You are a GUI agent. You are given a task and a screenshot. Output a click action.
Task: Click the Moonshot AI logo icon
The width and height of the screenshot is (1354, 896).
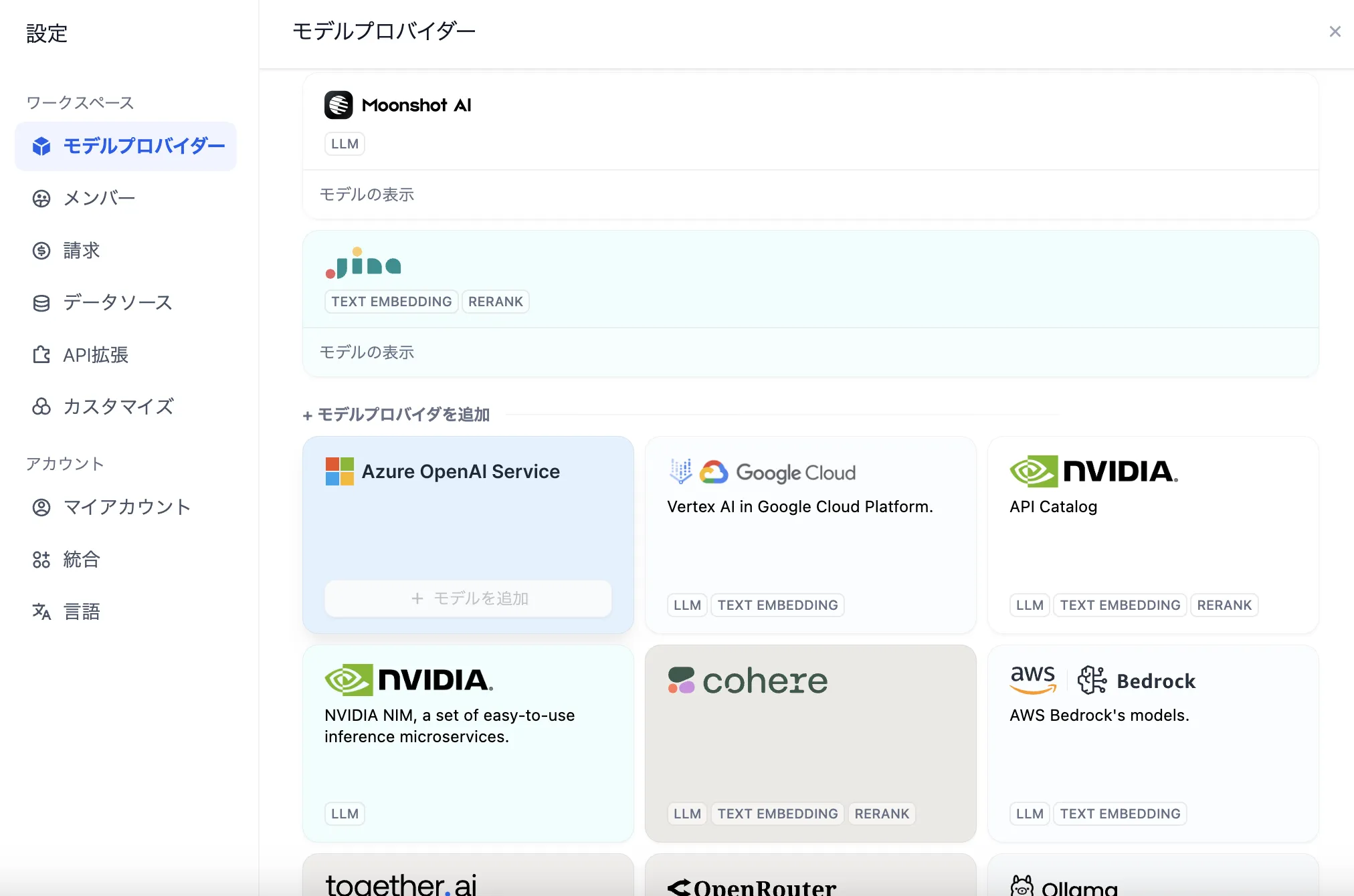pos(338,105)
